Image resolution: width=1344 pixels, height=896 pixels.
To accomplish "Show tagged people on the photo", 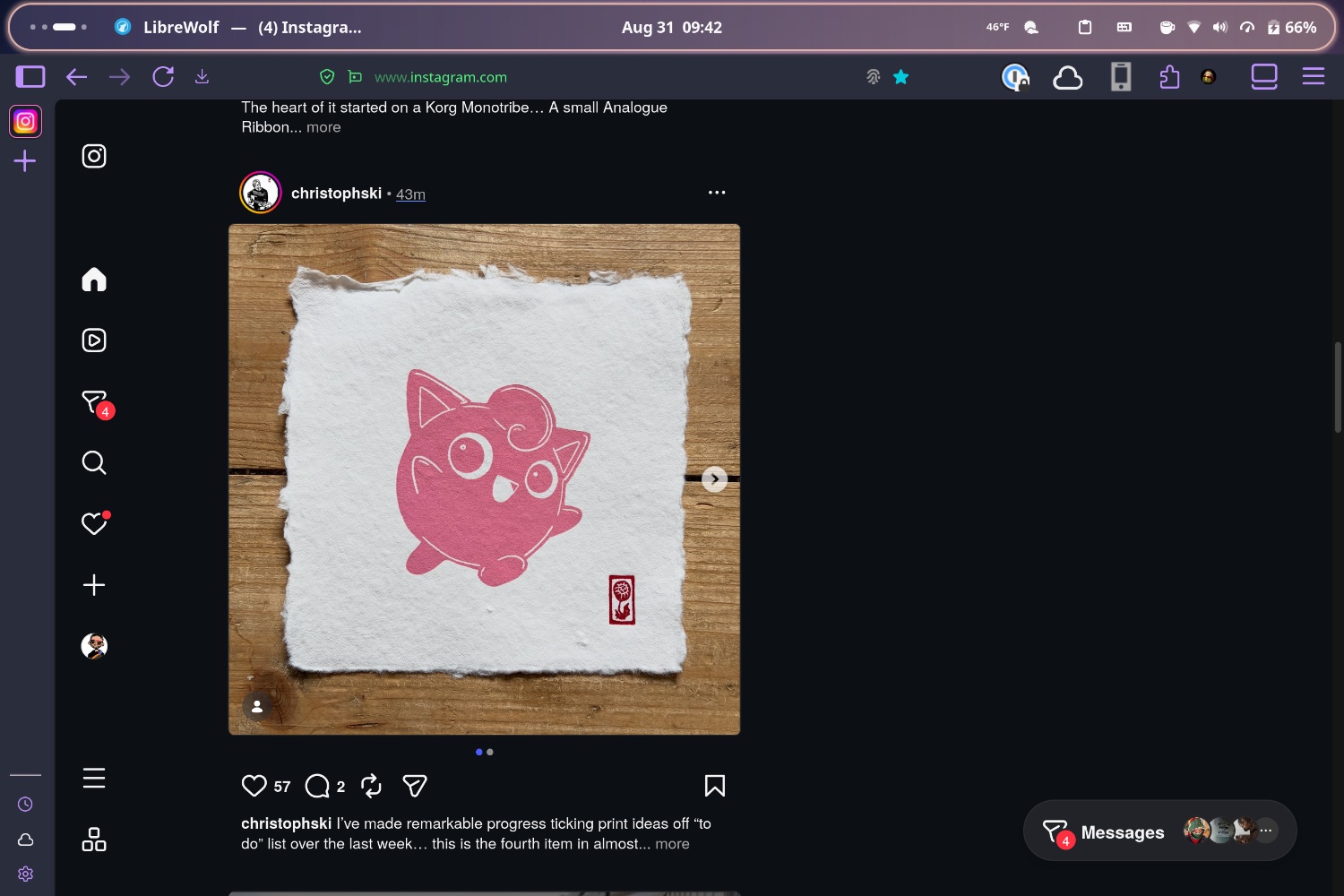I will (x=257, y=706).
